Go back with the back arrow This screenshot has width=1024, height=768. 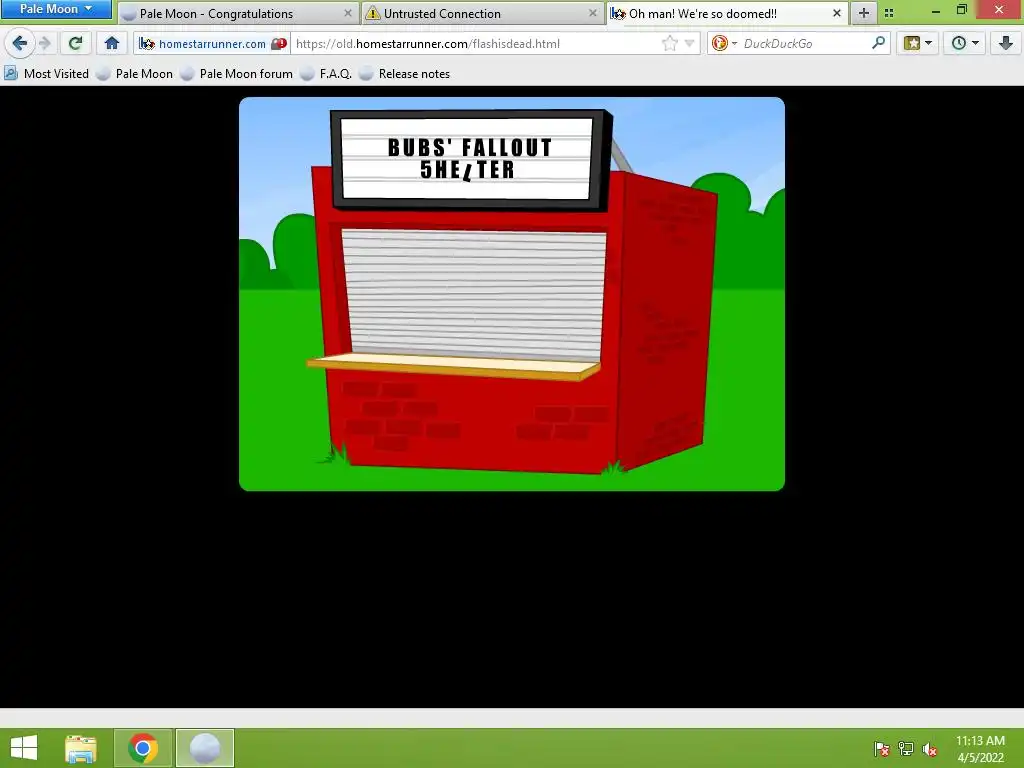pos(20,44)
